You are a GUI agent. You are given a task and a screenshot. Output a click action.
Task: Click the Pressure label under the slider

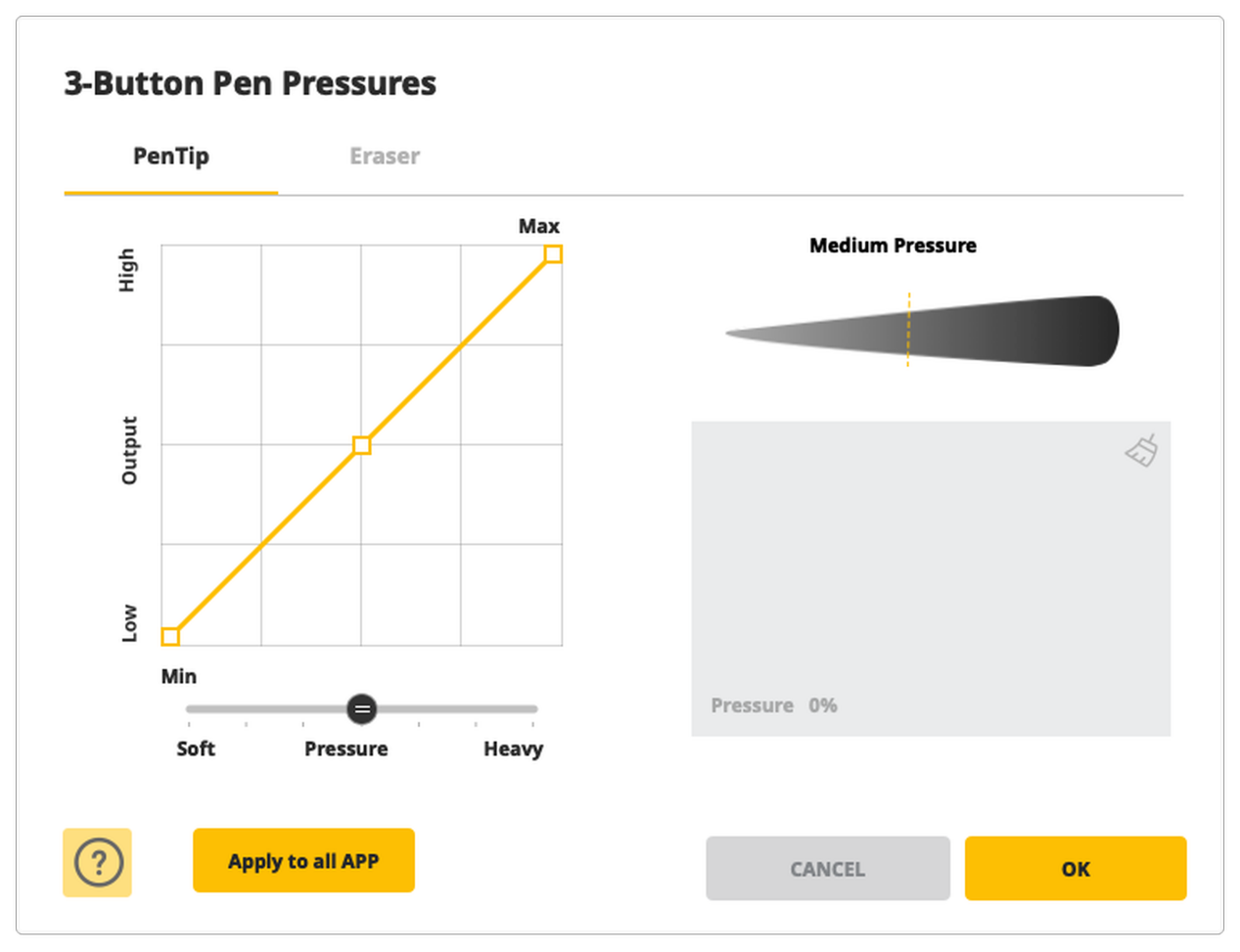[345, 749]
